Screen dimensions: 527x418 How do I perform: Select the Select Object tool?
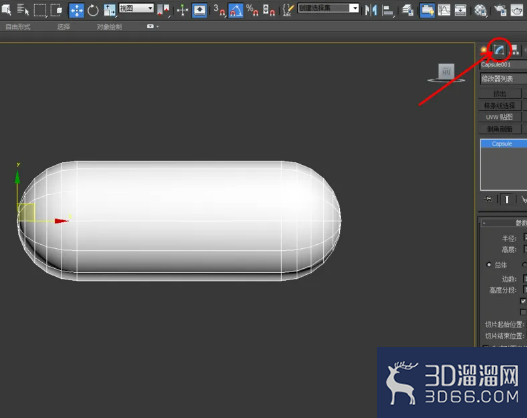point(7,10)
